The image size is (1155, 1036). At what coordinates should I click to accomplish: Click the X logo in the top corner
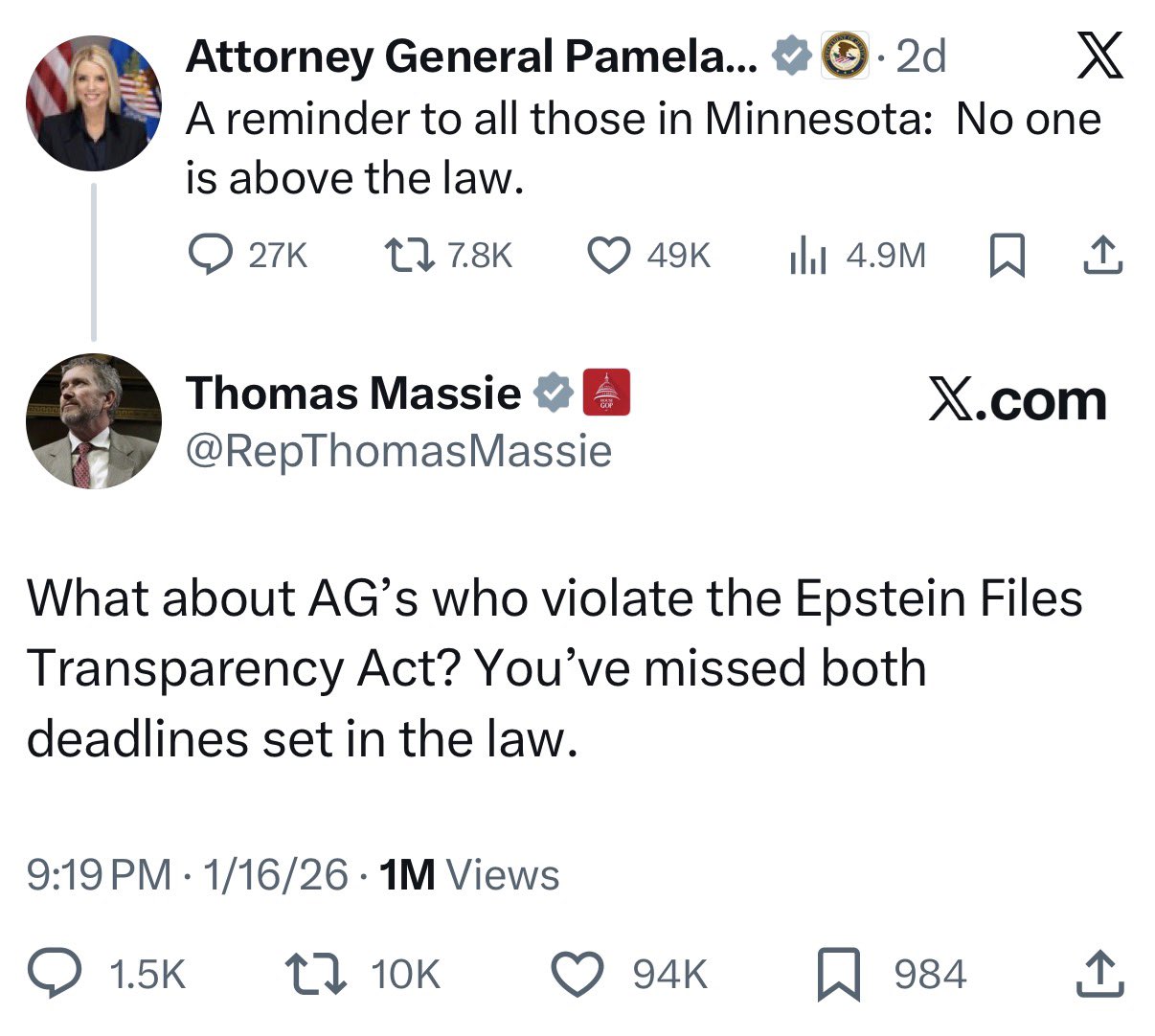coord(1099,56)
